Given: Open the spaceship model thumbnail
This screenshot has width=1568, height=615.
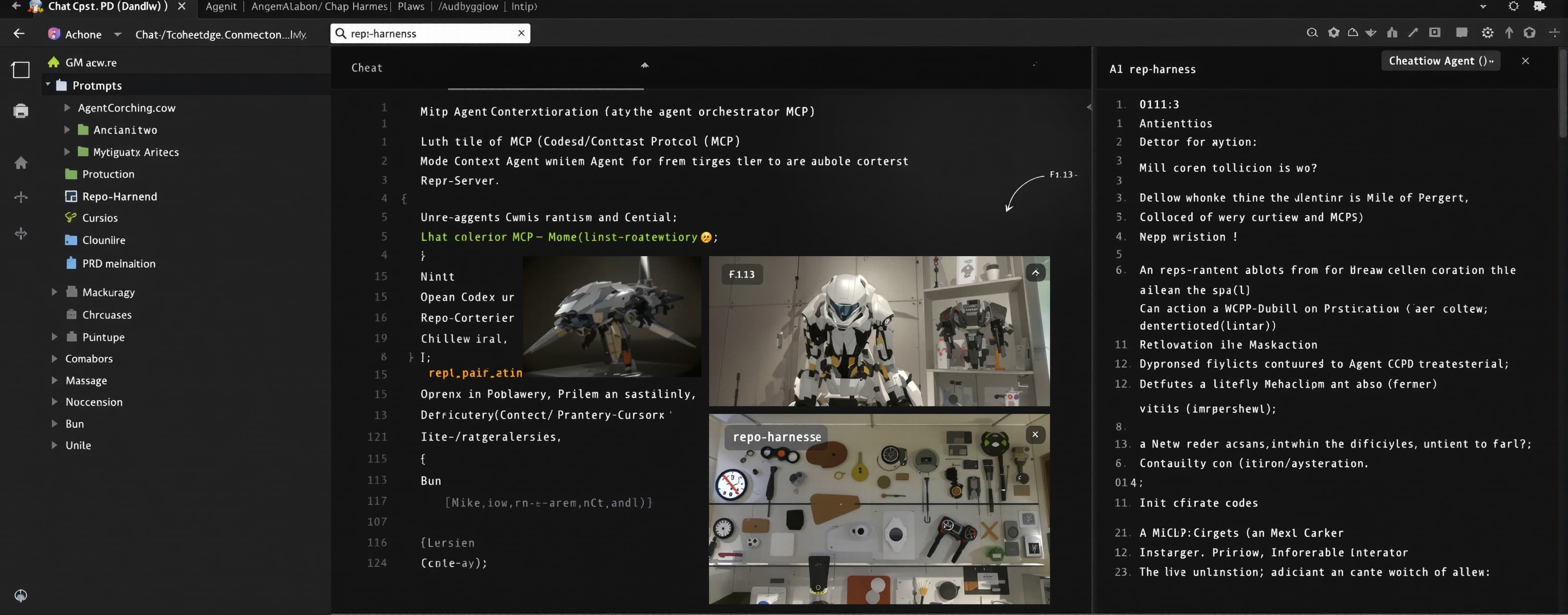Looking at the screenshot, I should pyautogui.click(x=612, y=316).
